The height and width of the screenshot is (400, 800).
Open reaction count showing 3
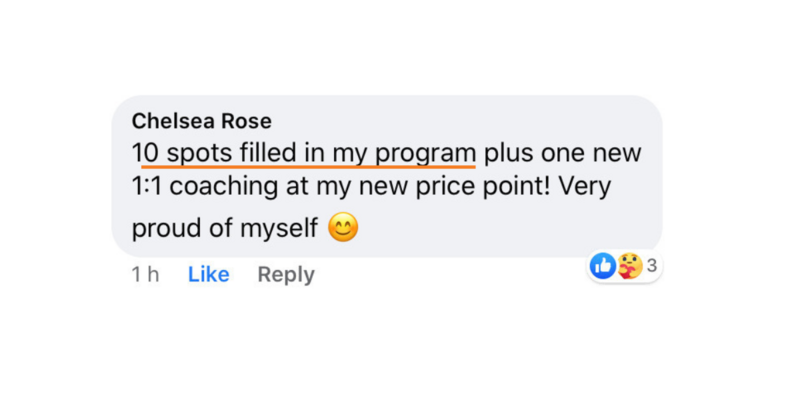(x=652, y=266)
